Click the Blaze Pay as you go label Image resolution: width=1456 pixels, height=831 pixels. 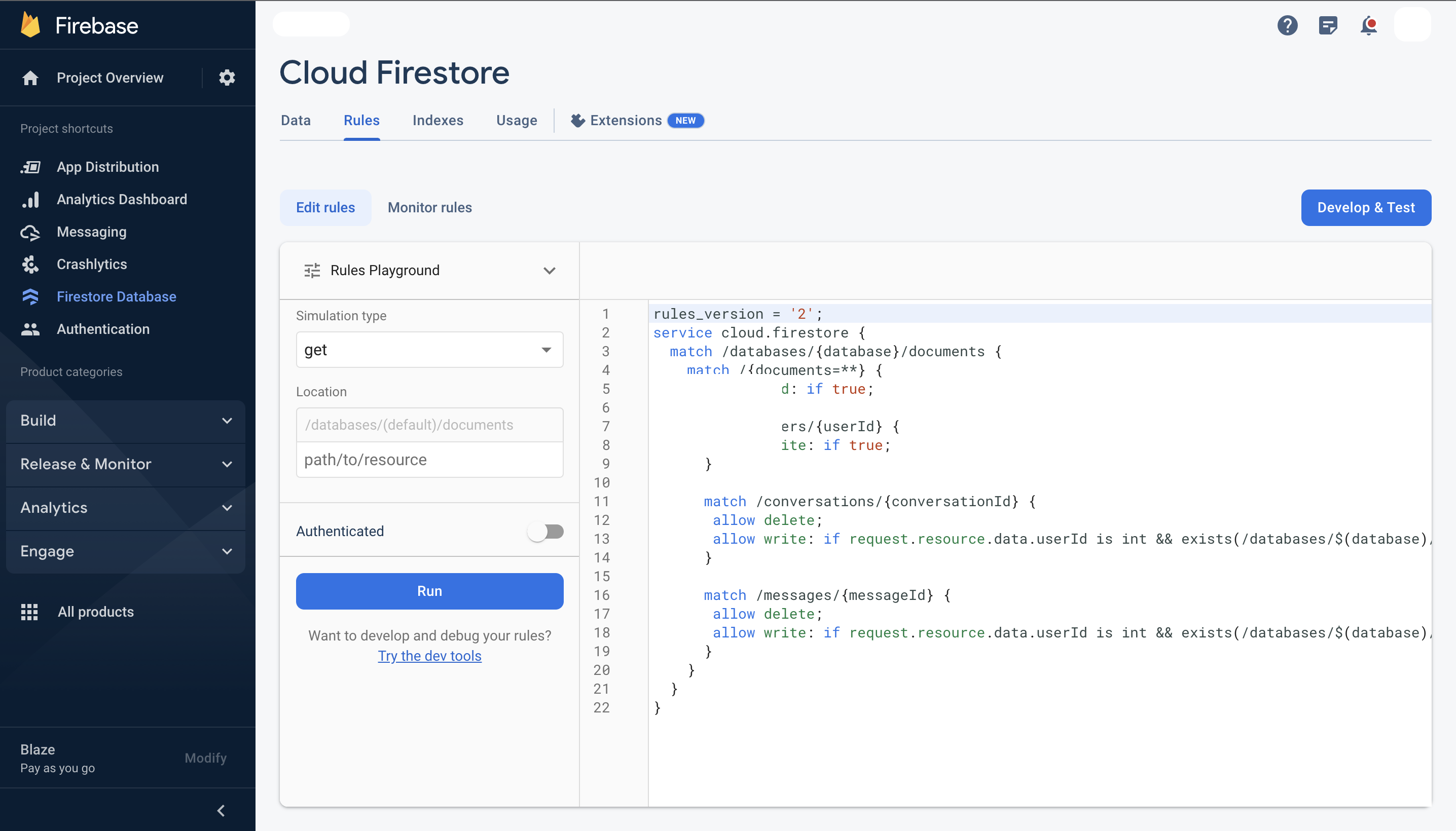coord(58,759)
